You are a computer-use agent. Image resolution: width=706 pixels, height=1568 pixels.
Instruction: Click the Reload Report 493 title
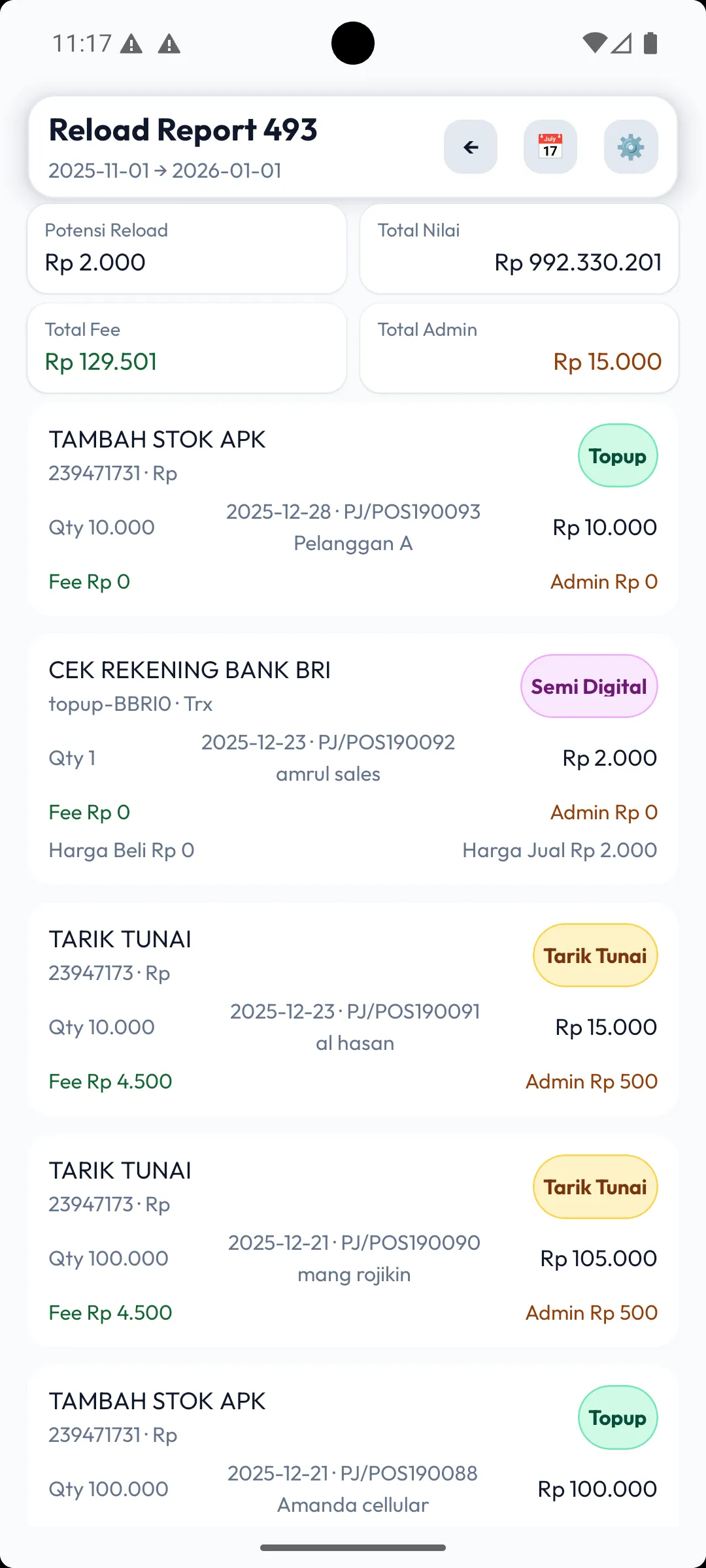183,130
